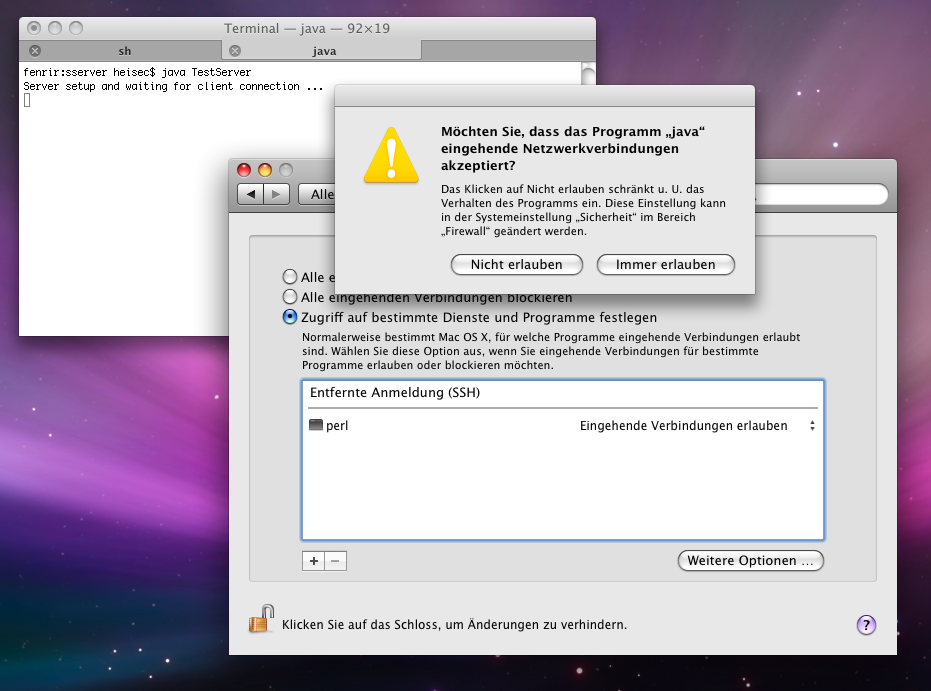Click the unlocked padlock icon

click(x=261, y=619)
